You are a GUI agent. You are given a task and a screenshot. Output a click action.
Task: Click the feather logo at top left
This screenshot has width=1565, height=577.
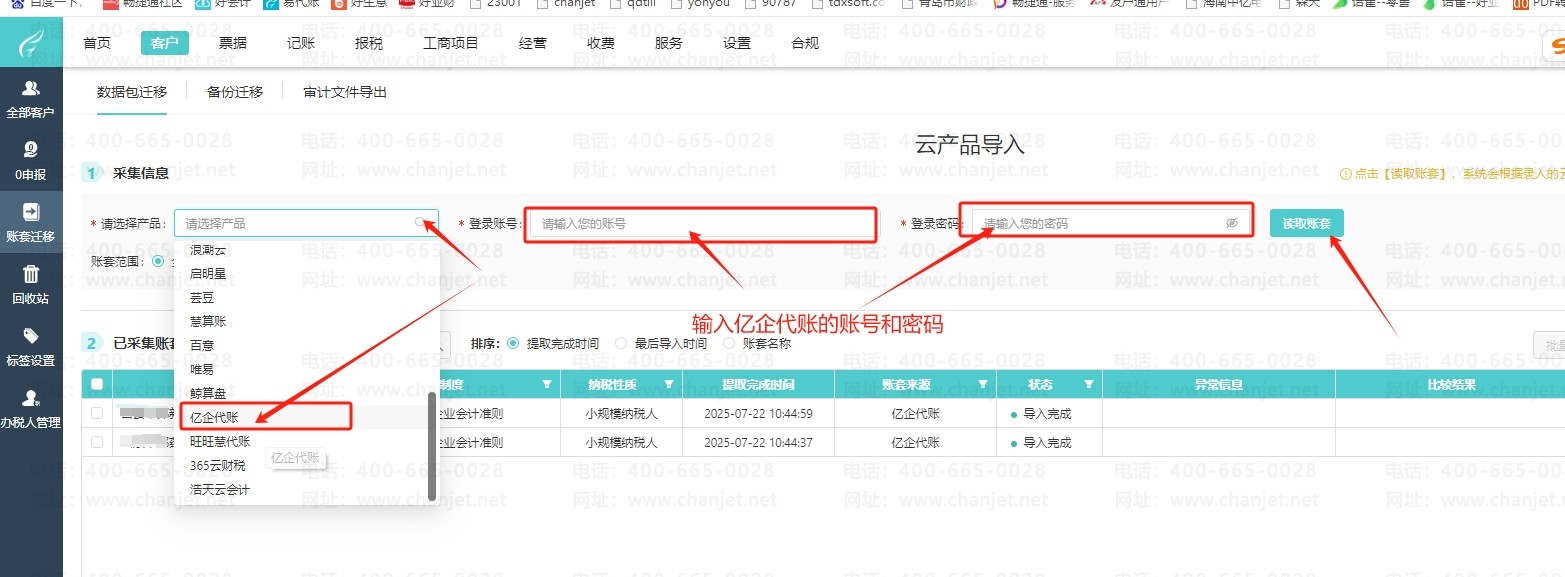(31, 44)
